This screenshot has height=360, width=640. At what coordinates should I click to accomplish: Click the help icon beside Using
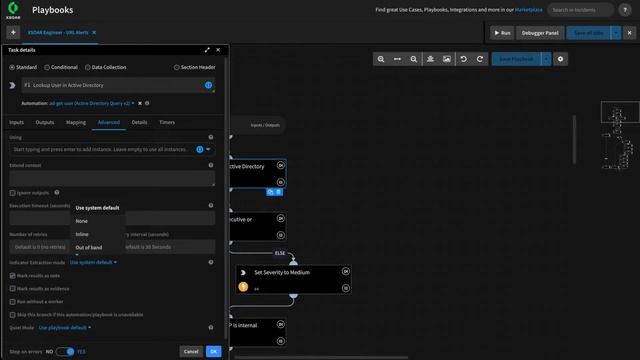[211, 137]
